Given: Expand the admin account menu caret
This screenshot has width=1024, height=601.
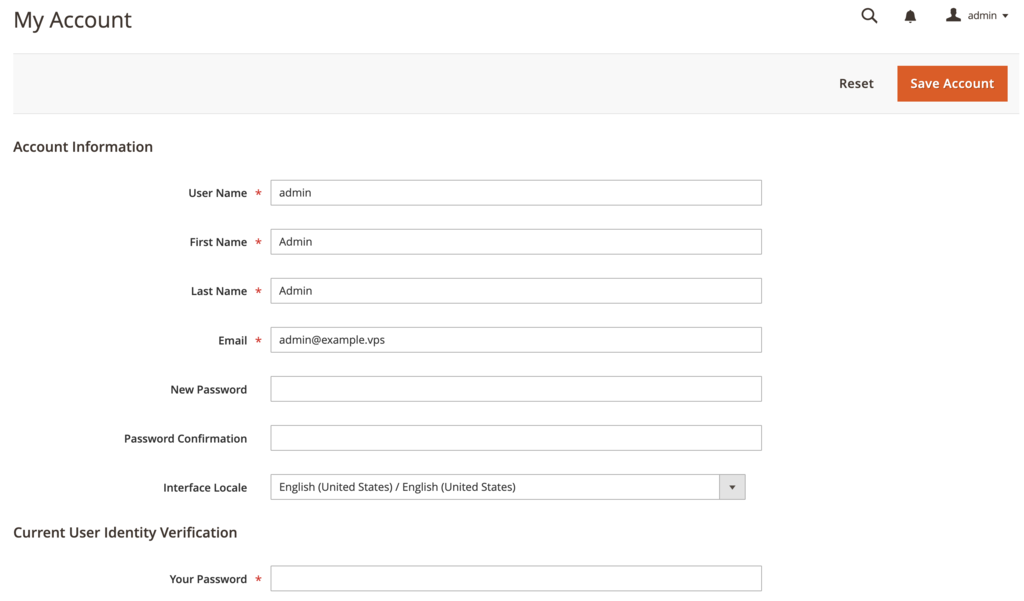Looking at the screenshot, I should coord(1005,15).
